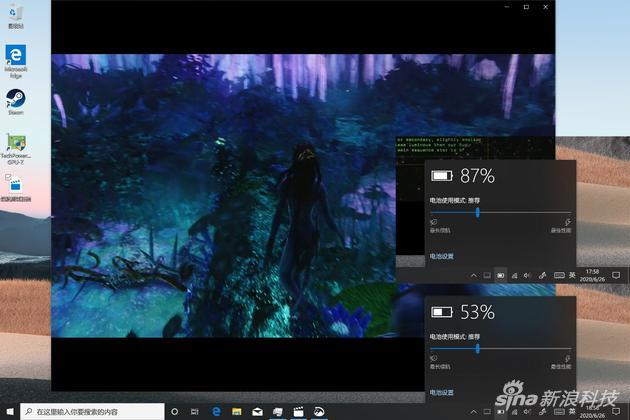Image resolution: width=630 pixels, height=420 pixels.
Task: Open volume tray icon under 87% flyout
Action: pyautogui.click(x=528, y=276)
